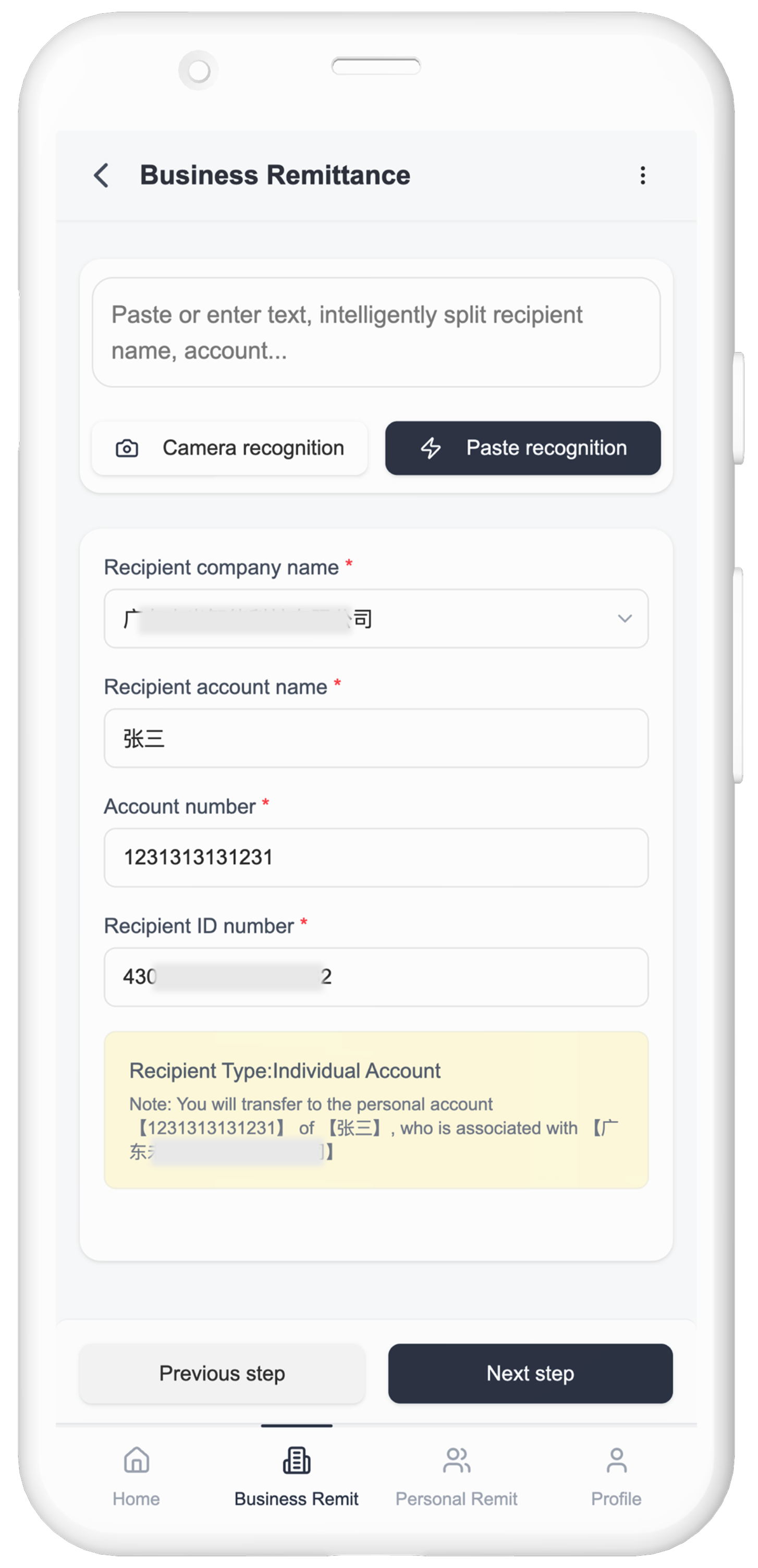Click the Account number input field
This screenshot has width=758, height=1568.
tap(376, 857)
